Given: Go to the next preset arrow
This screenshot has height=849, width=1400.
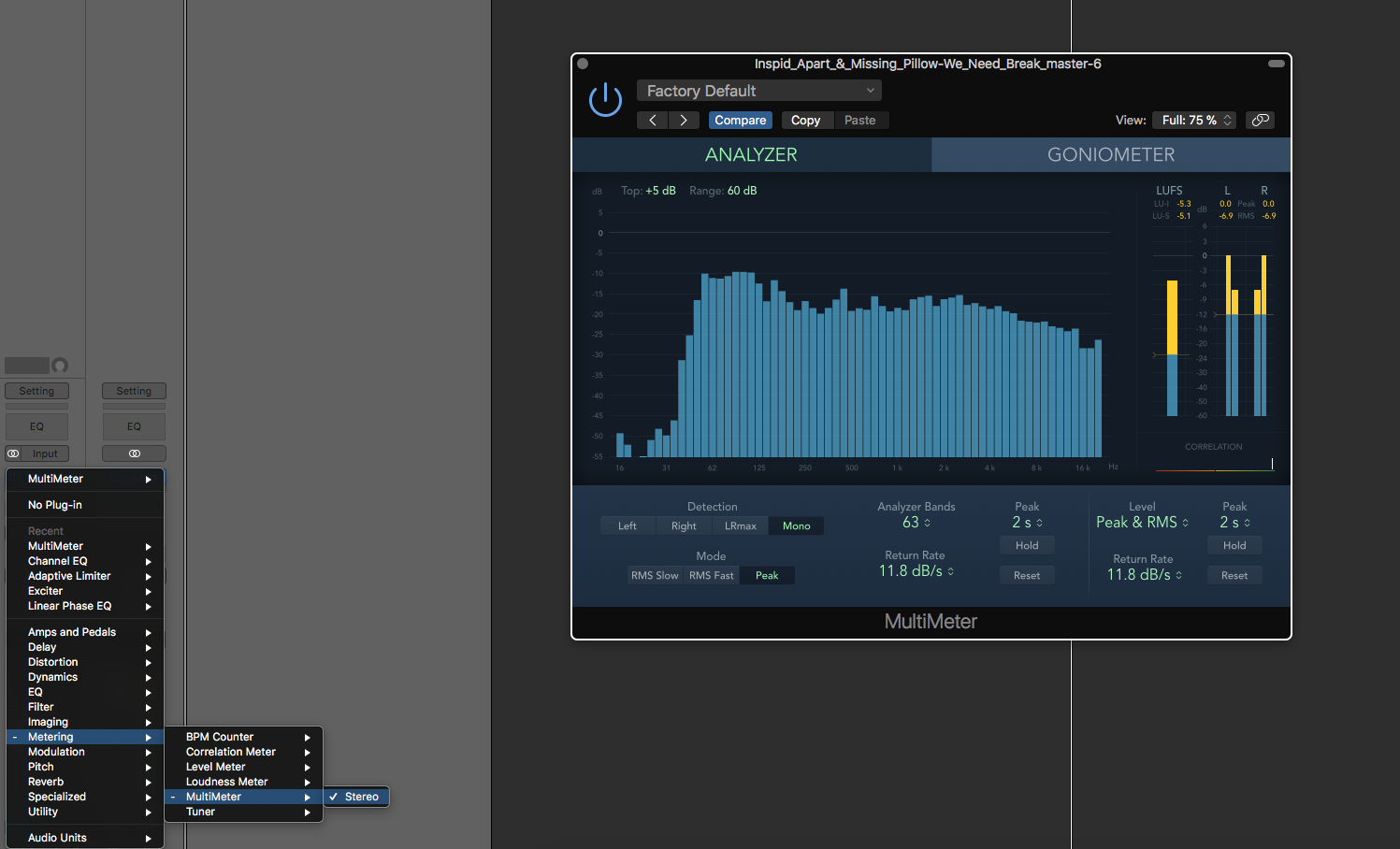Looking at the screenshot, I should [x=684, y=120].
